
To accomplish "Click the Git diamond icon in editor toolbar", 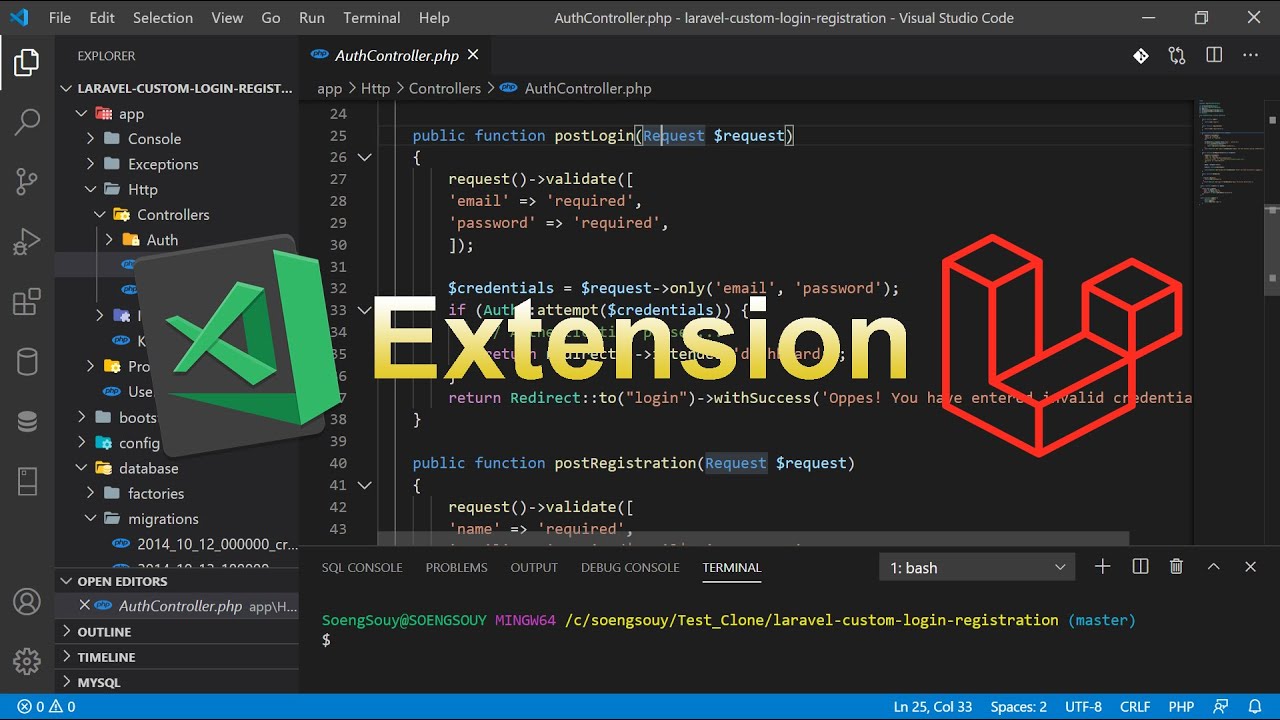I will tap(1141, 56).
